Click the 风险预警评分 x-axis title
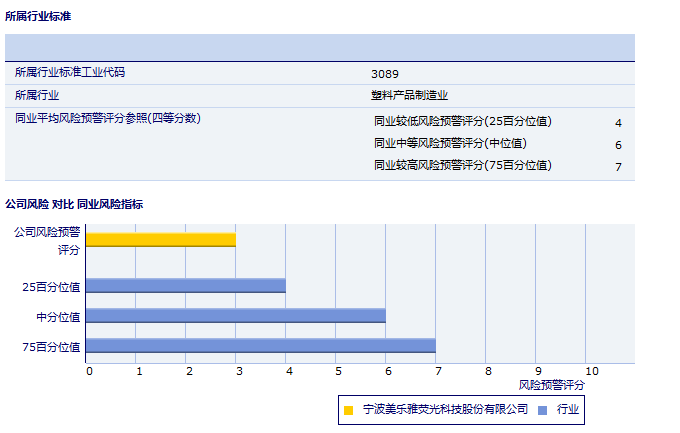 click(552, 384)
